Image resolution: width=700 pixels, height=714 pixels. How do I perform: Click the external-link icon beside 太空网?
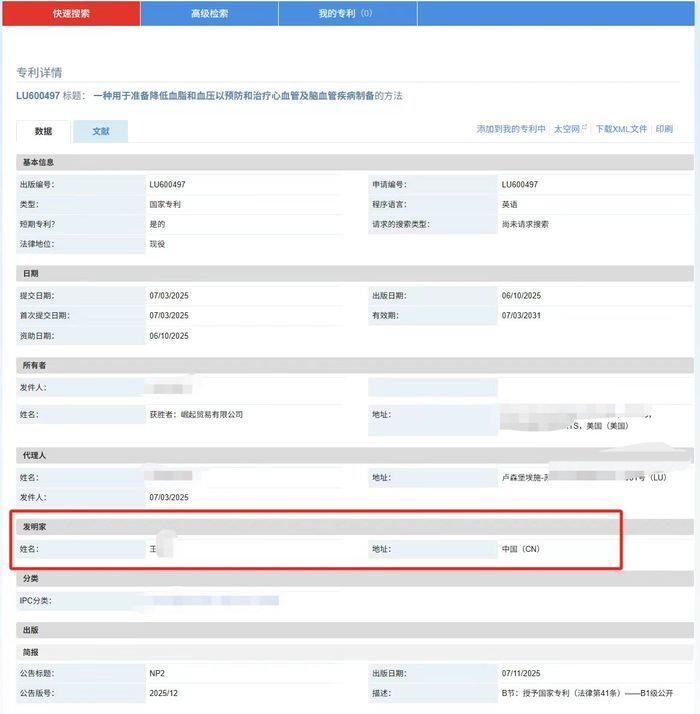point(585,128)
